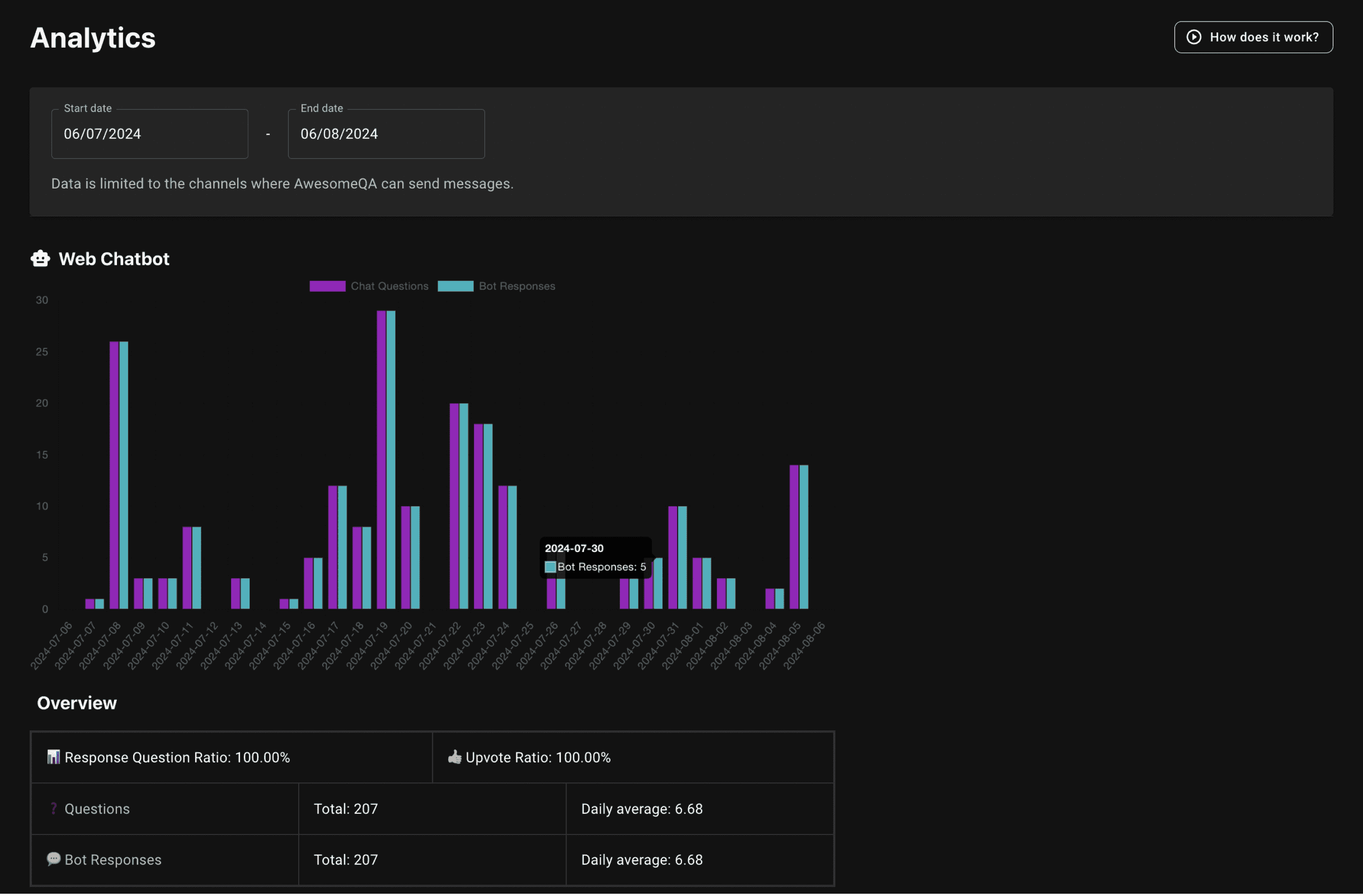Click the teal bar for 2024-08-06

804,537
